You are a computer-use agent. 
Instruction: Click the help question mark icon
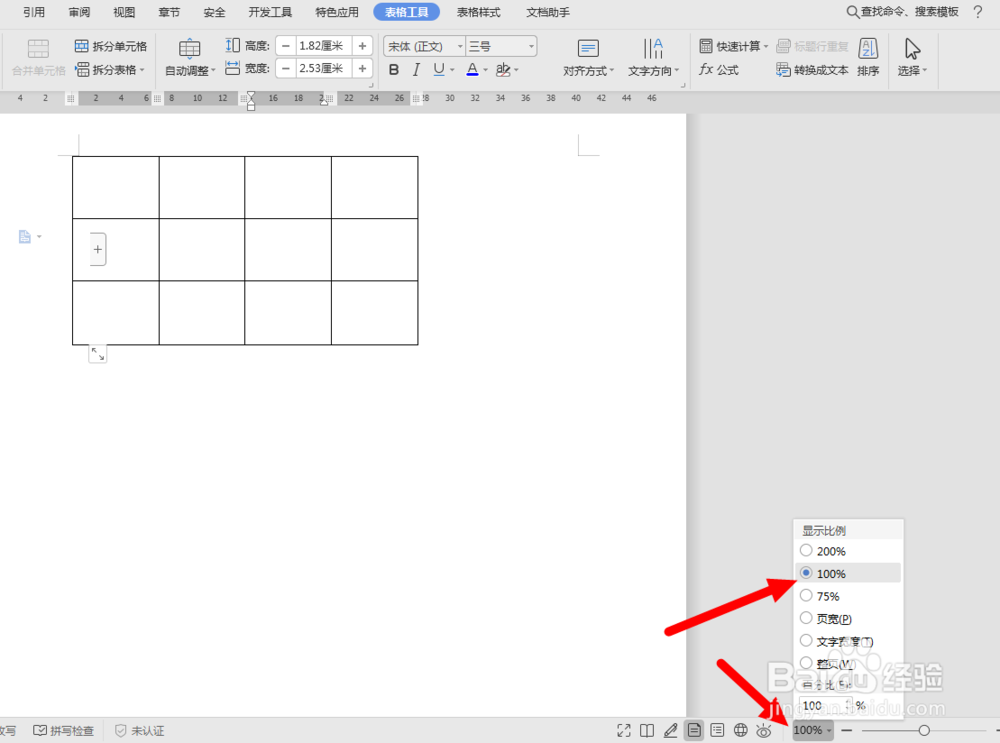point(978,11)
